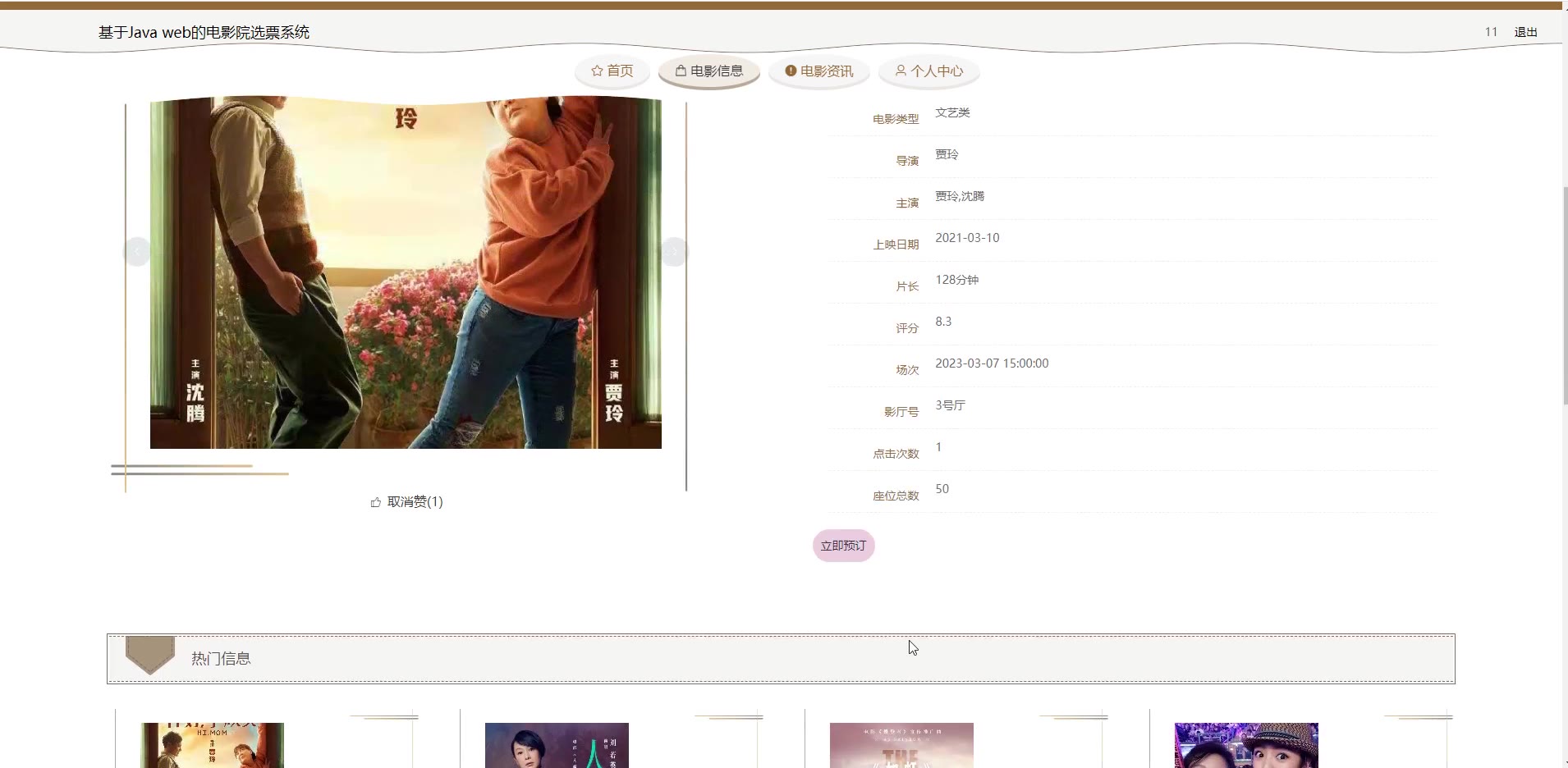This screenshot has width=1568, height=768.
Task: Open the third hot movie thumbnail
Action: (901, 745)
